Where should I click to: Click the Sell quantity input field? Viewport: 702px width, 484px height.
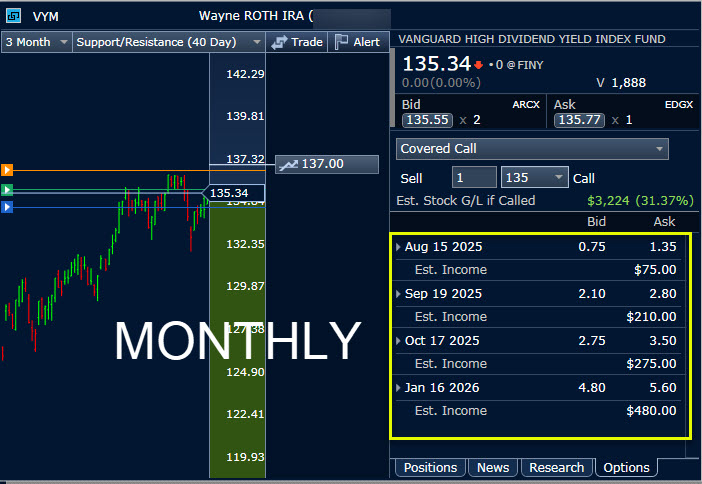click(473, 178)
